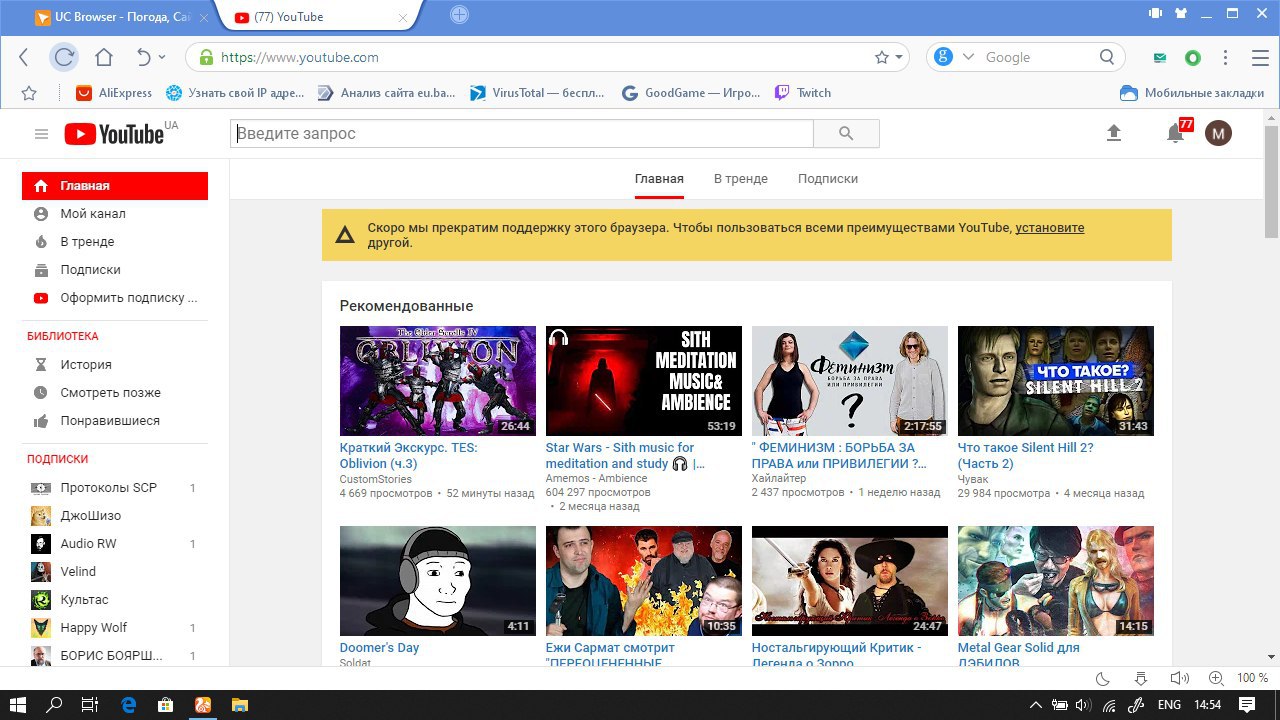Viewport: 1280px width, 720px height.
Task: Toggle night mode moon icon
Action: [x=1103, y=678]
